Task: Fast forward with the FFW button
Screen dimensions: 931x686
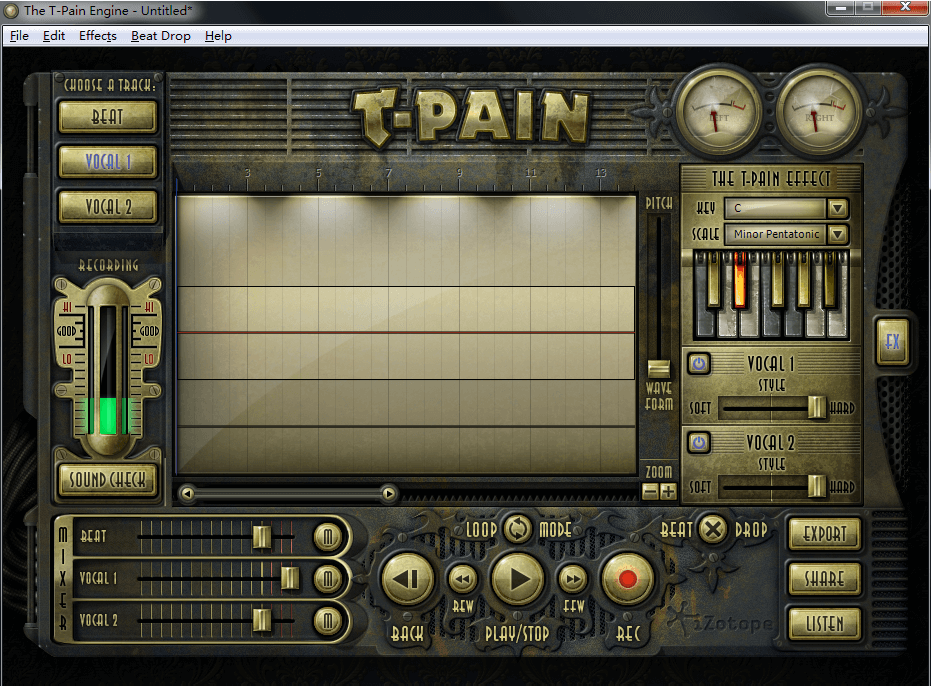Action: pyautogui.click(x=572, y=578)
